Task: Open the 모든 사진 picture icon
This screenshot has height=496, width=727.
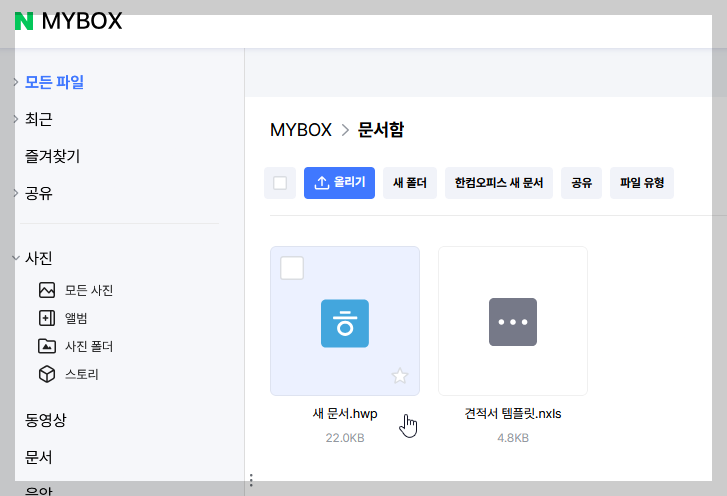Action: 47,290
